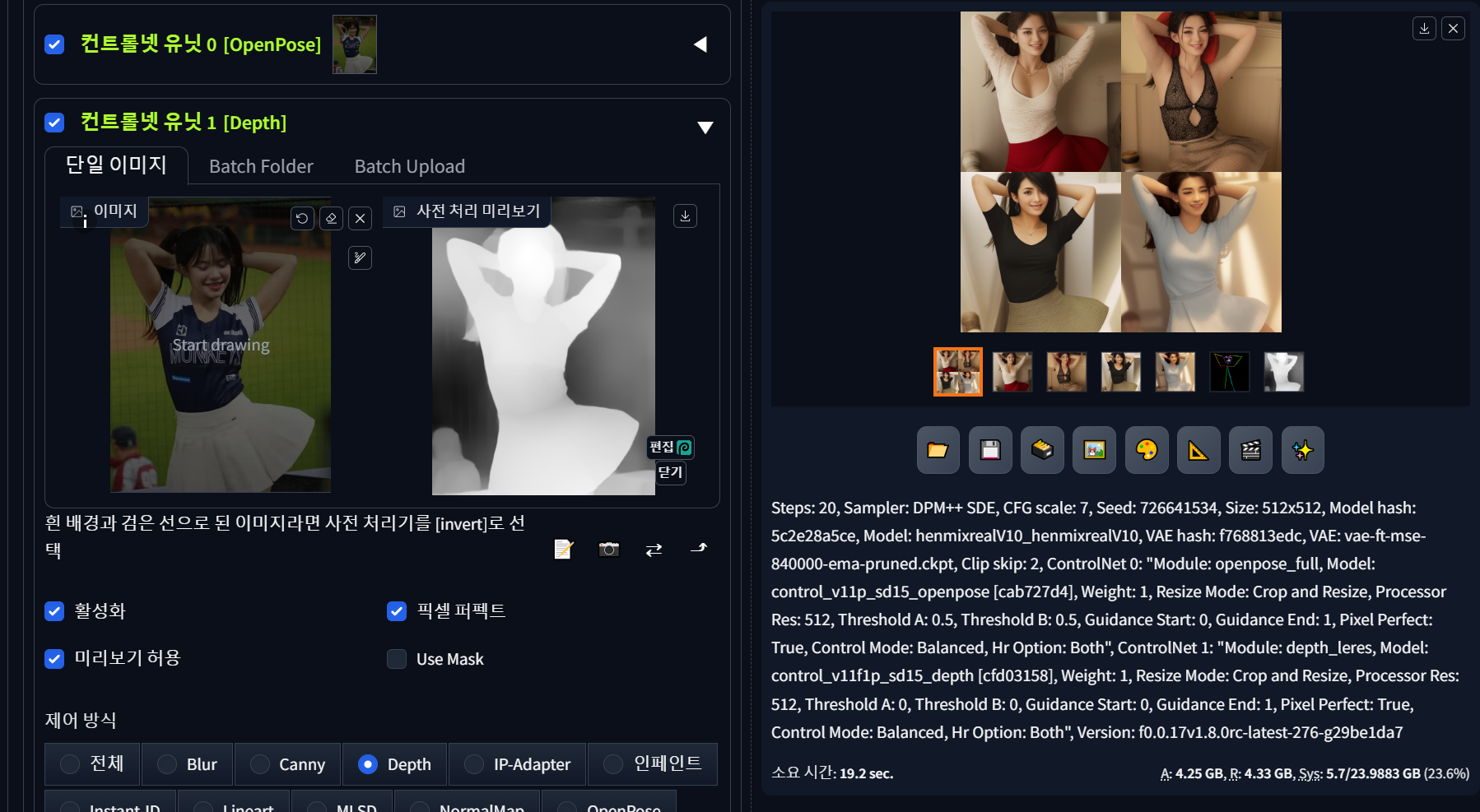Screen dimensions: 1480x812
Task: Send to inpaint with the palette icon
Action: (x=1147, y=450)
